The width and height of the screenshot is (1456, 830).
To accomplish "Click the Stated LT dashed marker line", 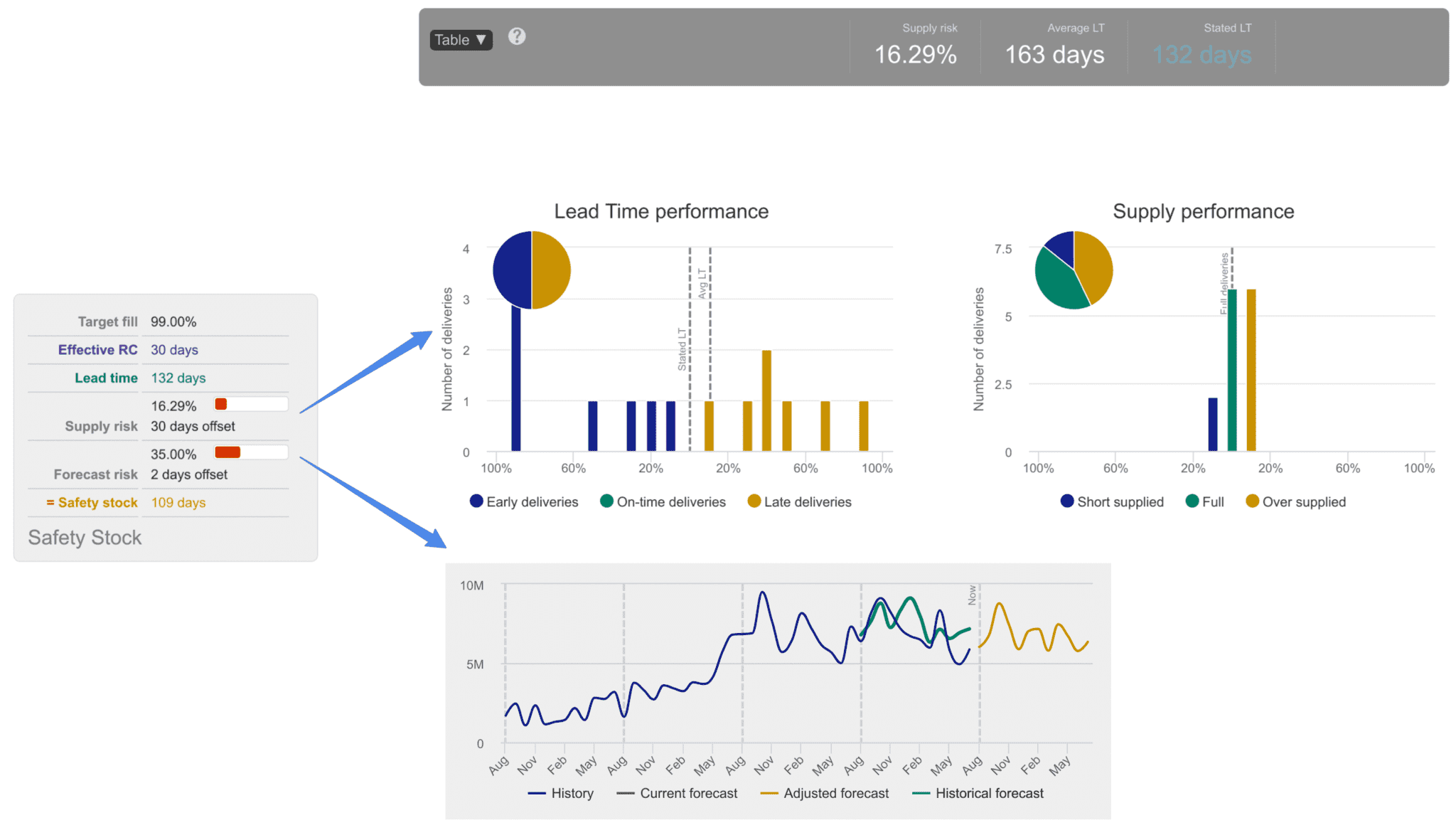I will click(x=690, y=349).
